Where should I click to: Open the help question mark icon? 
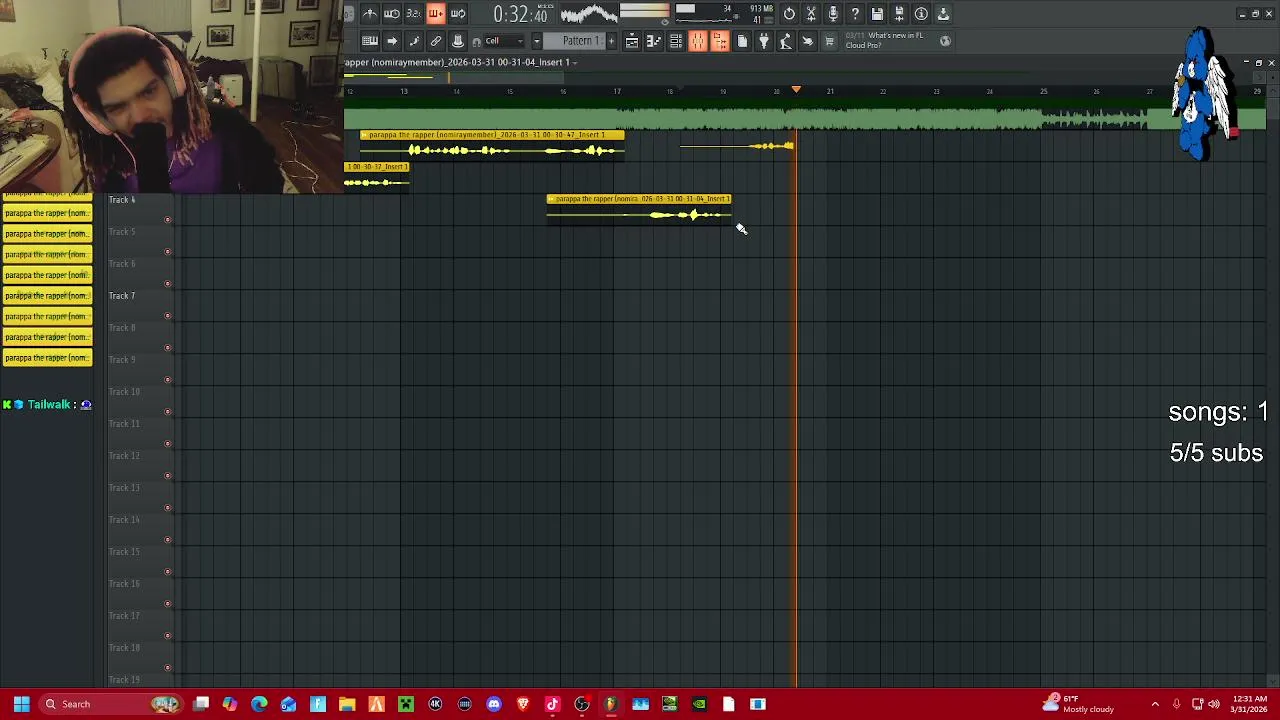pos(855,14)
